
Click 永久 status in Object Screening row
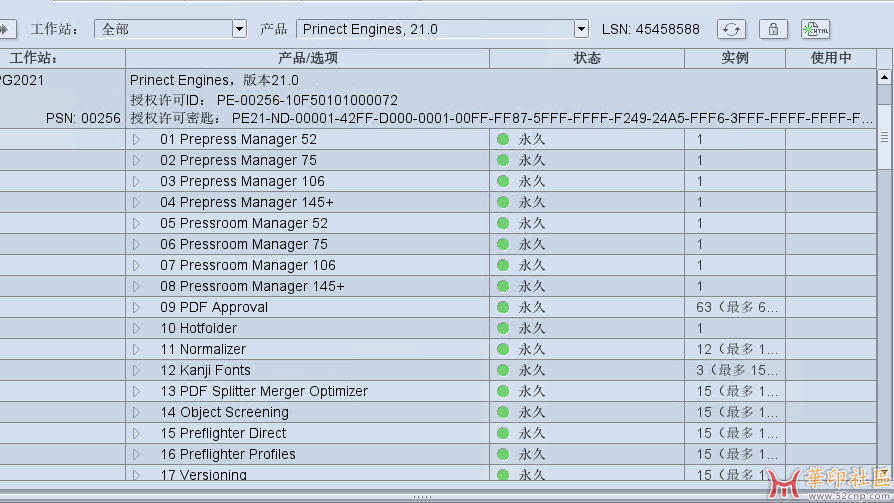coord(531,412)
